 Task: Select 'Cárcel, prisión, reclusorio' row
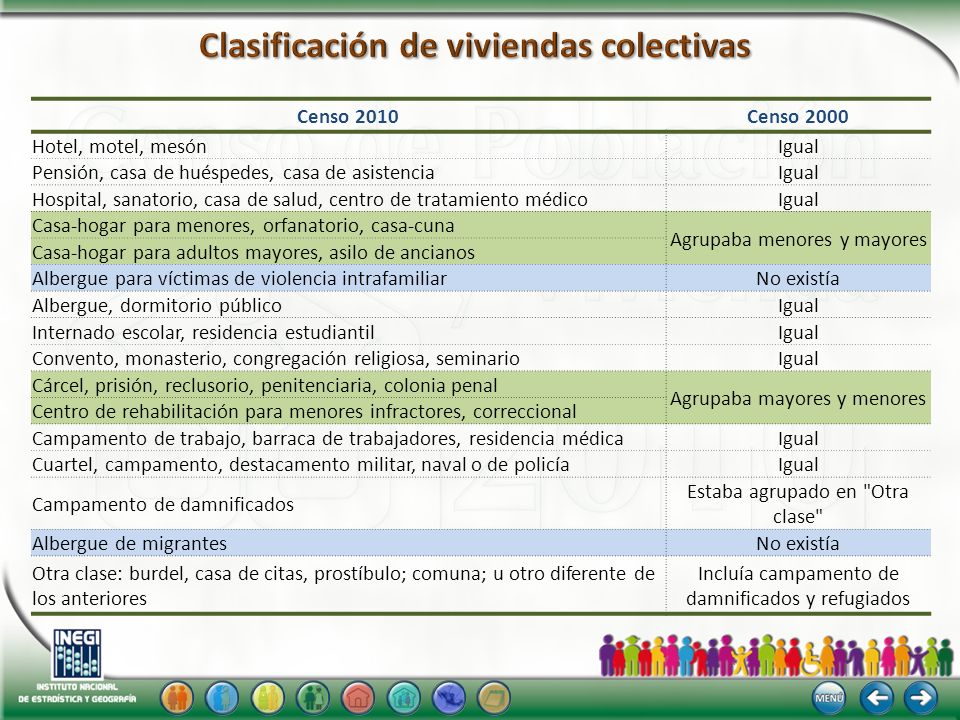tap(348, 385)
